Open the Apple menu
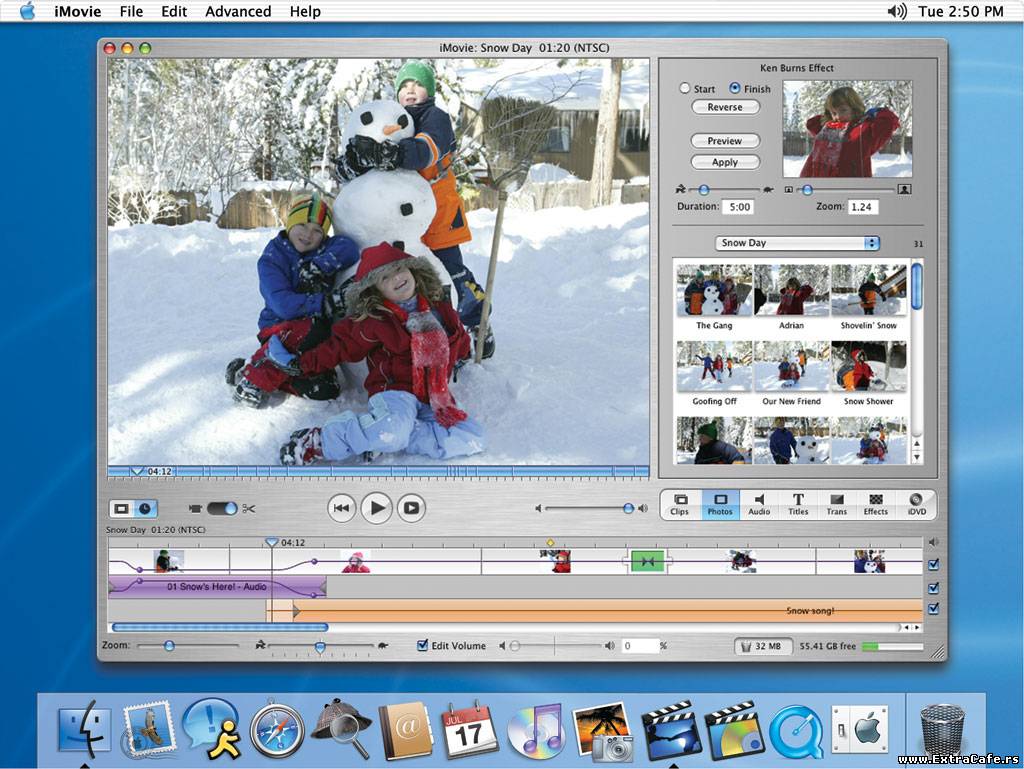Viewport: 1024px width, 769px height. tap(27, 11)
